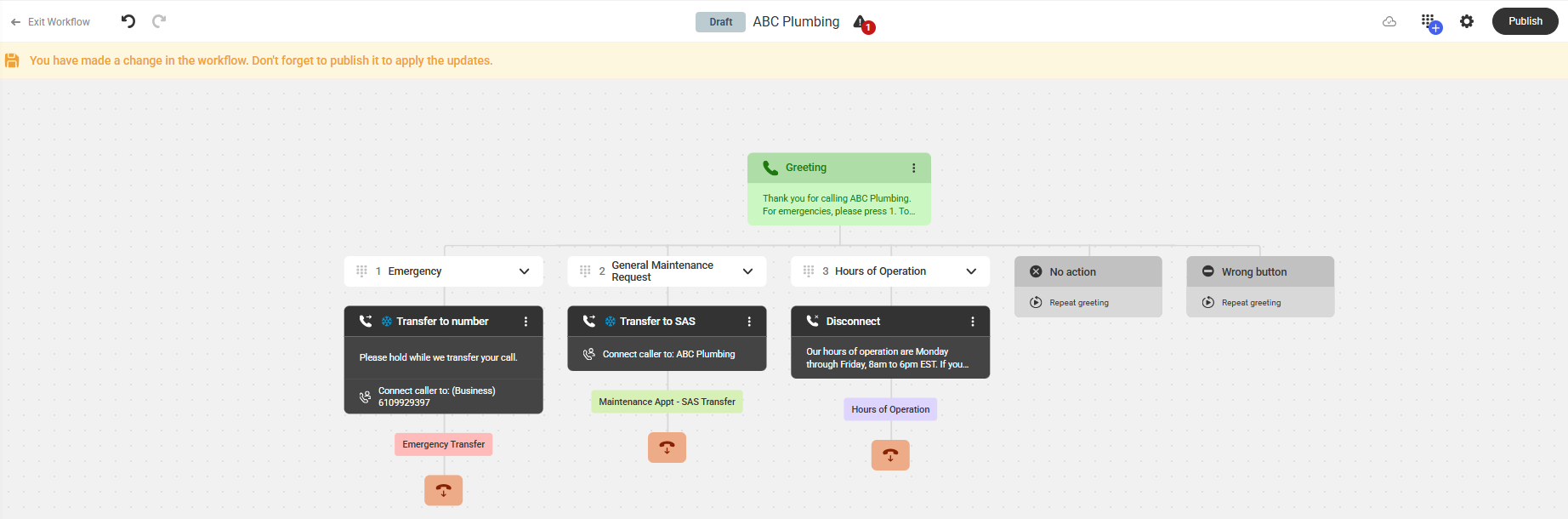The width and height of the screenshot is (1568, 519).
Task: Click hang-up icon under Hours of Operation
Action: tap(890, 455)
